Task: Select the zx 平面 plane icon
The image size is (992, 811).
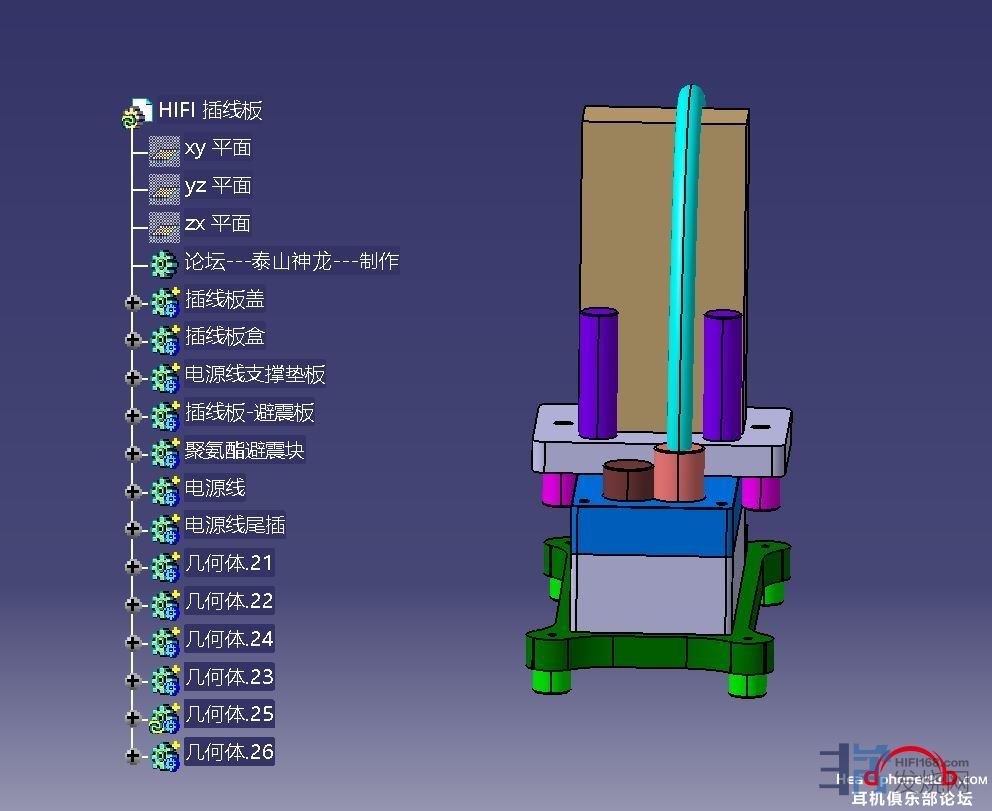Action: 164,225
